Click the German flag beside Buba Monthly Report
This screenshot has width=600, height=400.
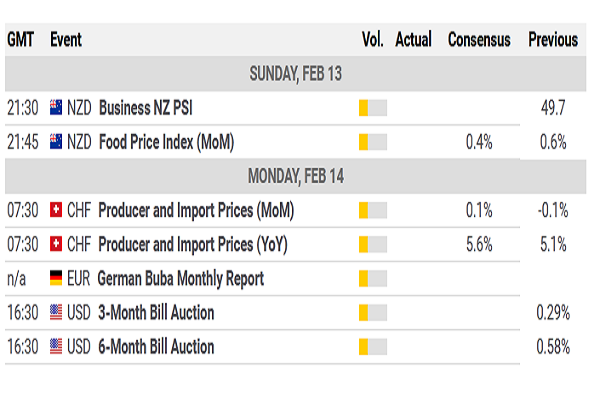[x=55, y=279]
